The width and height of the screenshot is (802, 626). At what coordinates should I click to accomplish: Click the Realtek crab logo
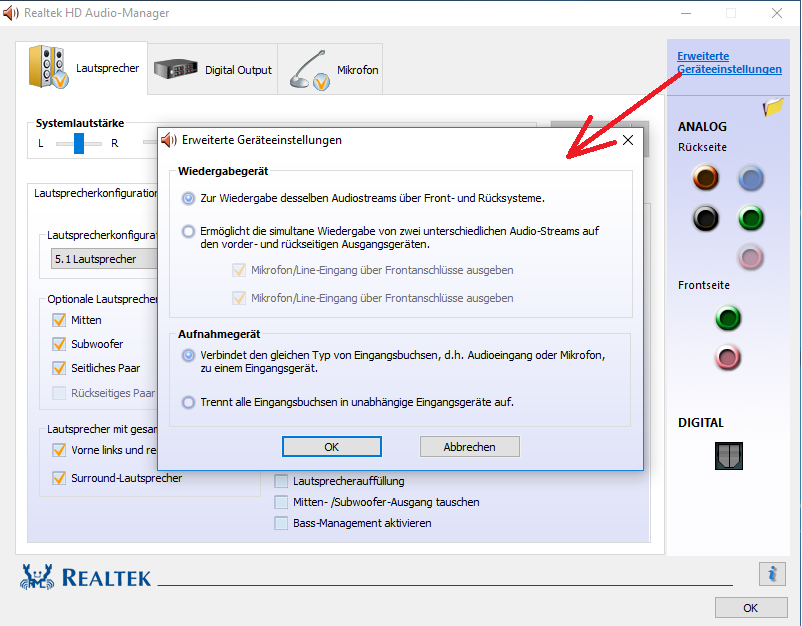(37, 577)
